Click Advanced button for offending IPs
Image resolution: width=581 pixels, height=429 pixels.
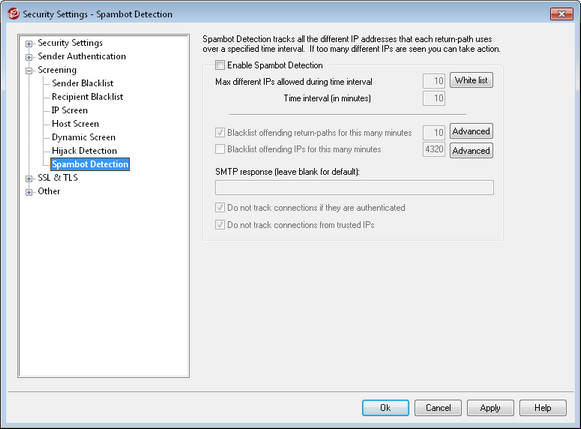(471, 151)
